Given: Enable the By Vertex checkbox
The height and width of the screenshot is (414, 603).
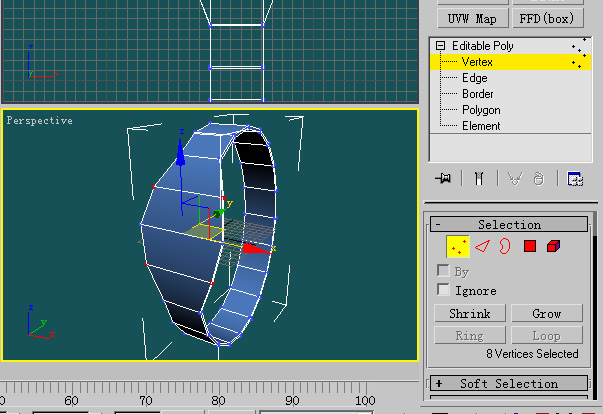Looking at the screenshot, I should click(x=443, y=270).
